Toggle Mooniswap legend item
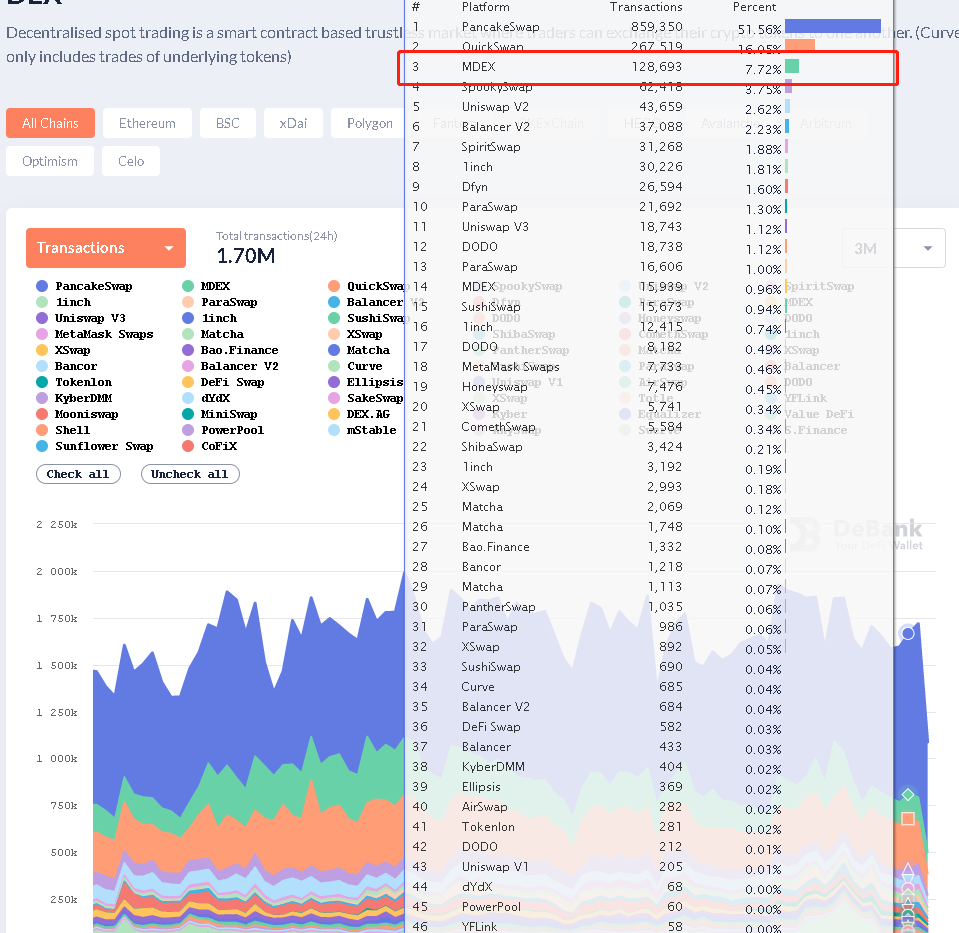The width and height of the screenshot is (959, 933). coord(77,414)
